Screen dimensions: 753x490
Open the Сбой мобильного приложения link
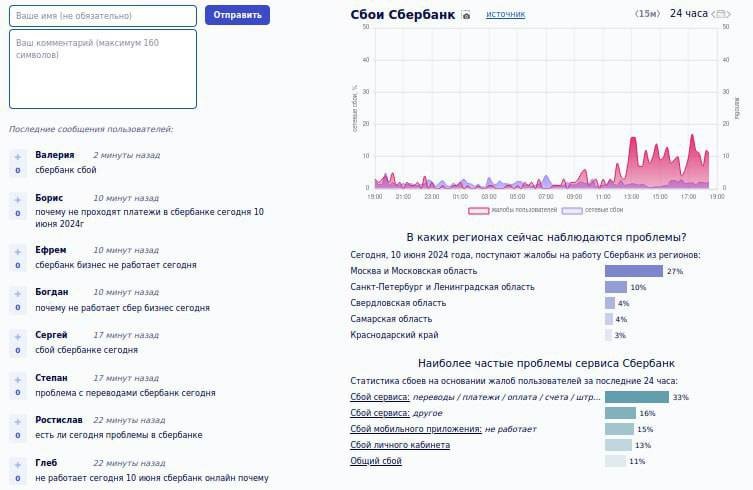416,429
